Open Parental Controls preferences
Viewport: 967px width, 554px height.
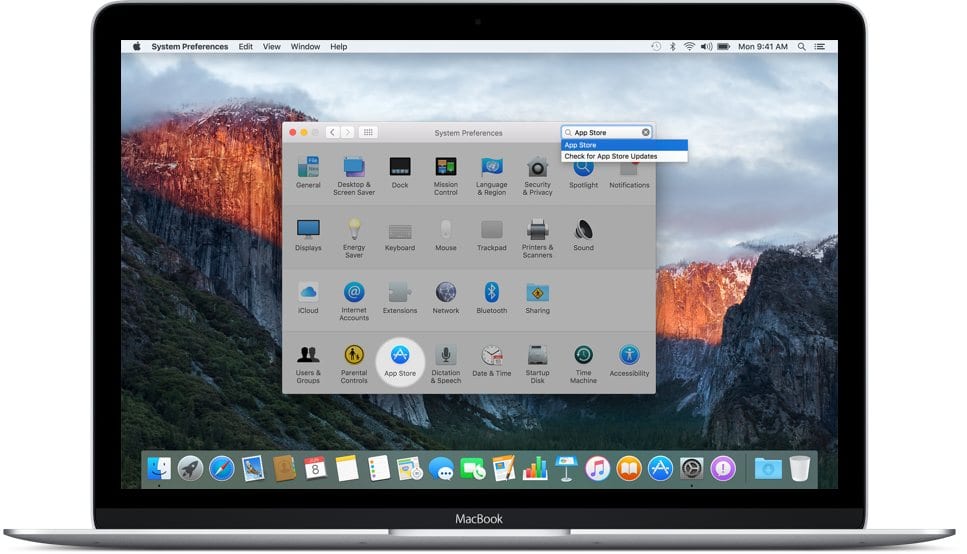coord(354,364)
